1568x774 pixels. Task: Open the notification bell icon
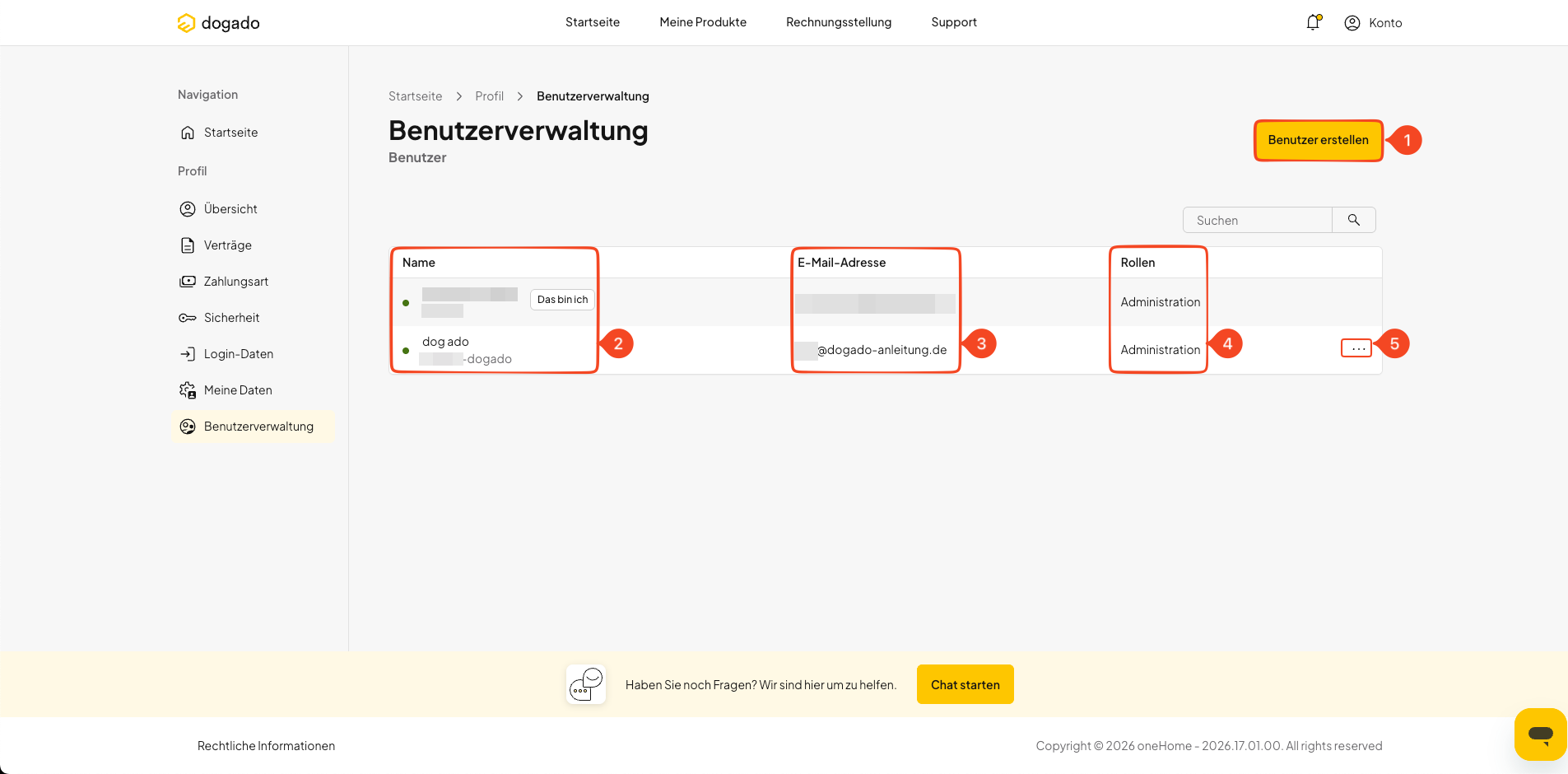pos(1313,22)
